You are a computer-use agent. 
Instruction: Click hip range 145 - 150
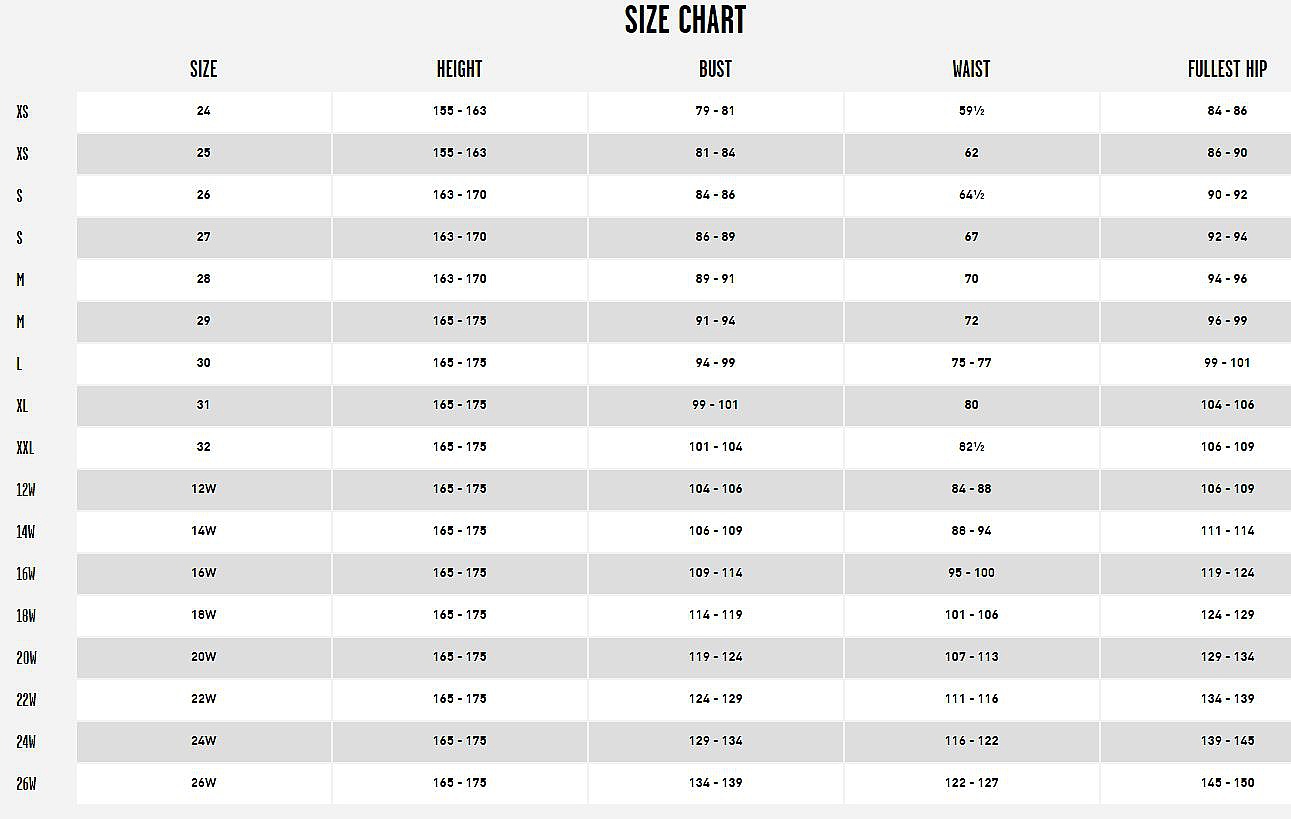pos(1227,783)
